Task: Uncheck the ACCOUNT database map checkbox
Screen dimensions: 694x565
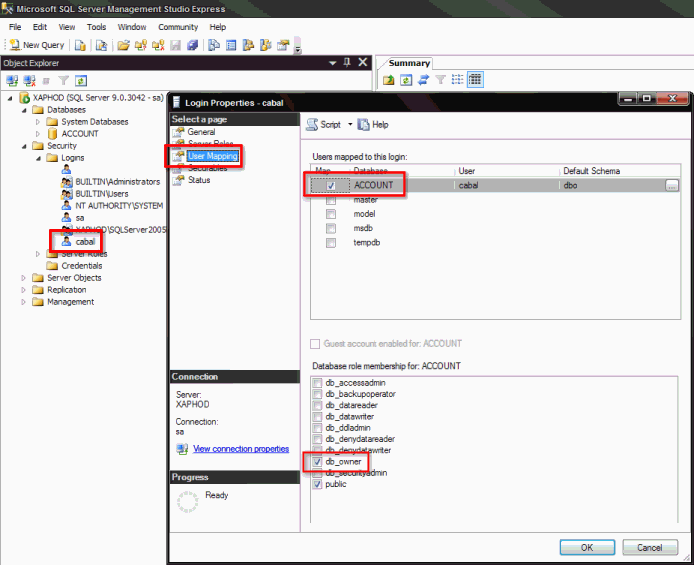Action: click(x=331, y=185)
